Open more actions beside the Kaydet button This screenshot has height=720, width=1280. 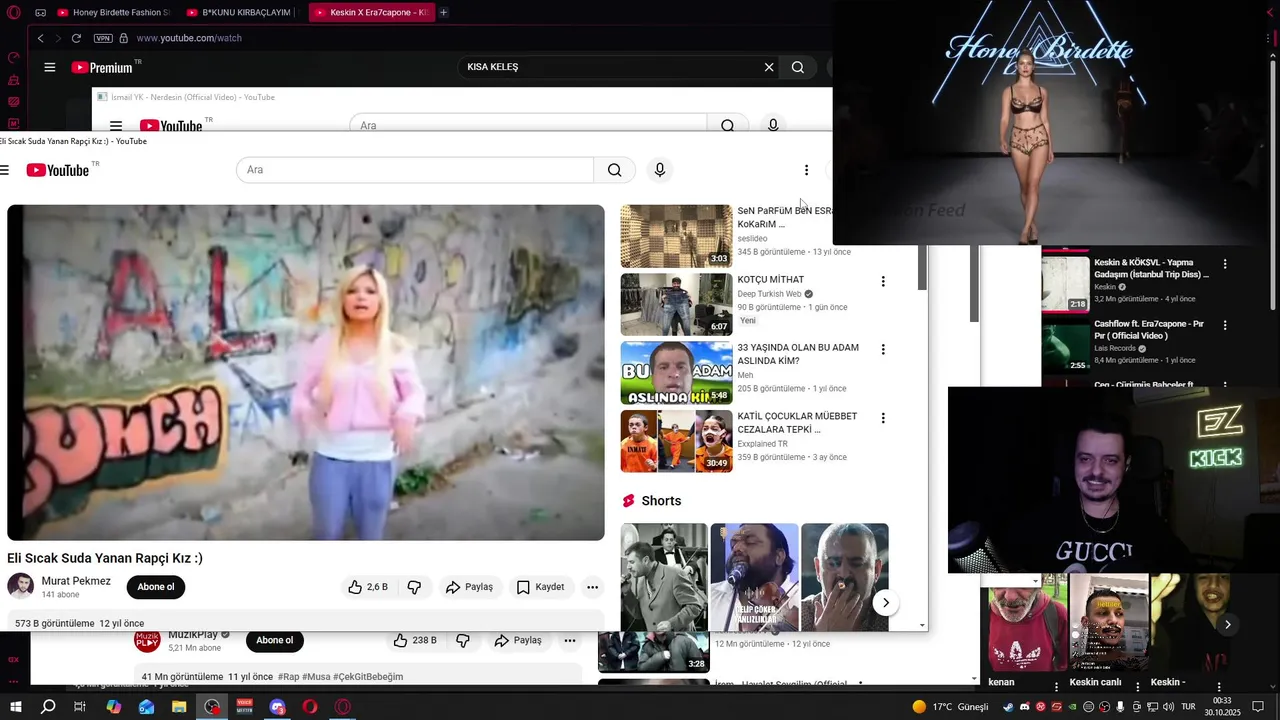click(592, 587)
